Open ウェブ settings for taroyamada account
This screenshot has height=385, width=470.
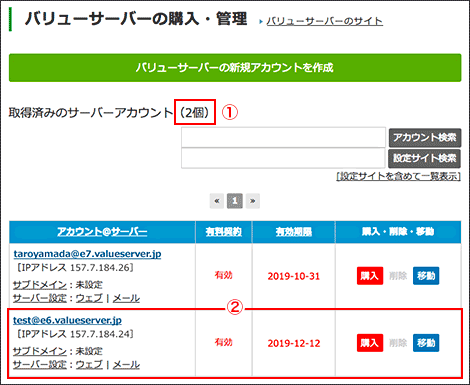[89, 298]
